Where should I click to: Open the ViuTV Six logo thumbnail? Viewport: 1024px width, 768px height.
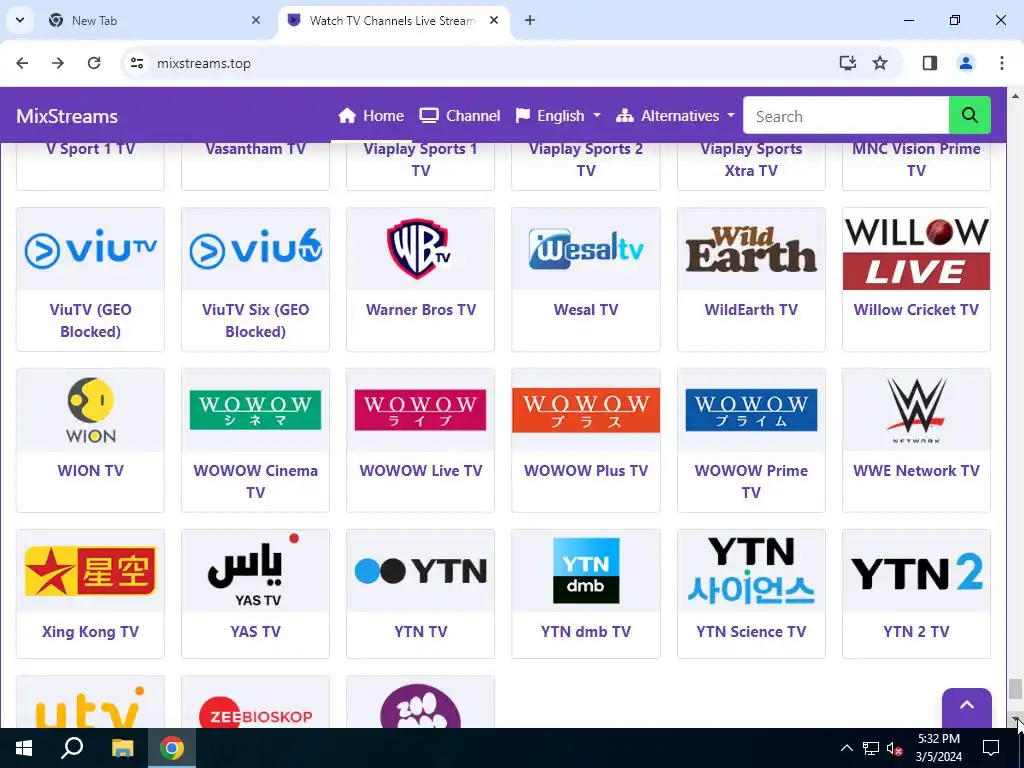[255, 249]
